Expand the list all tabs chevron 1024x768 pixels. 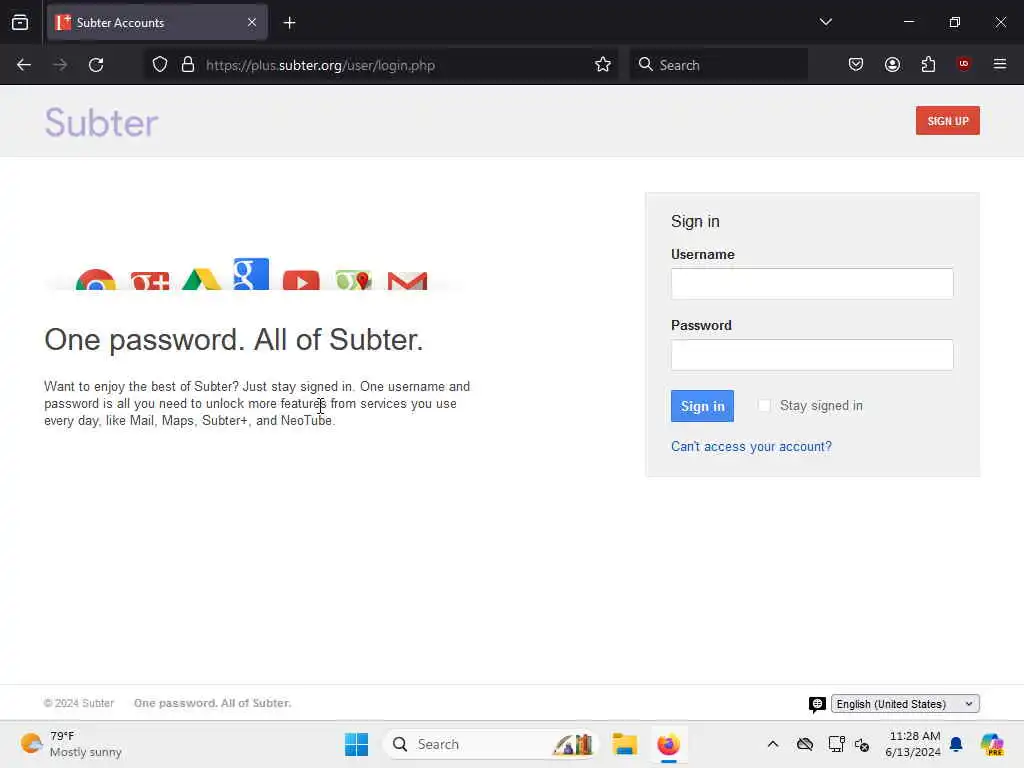click(825, 22)
